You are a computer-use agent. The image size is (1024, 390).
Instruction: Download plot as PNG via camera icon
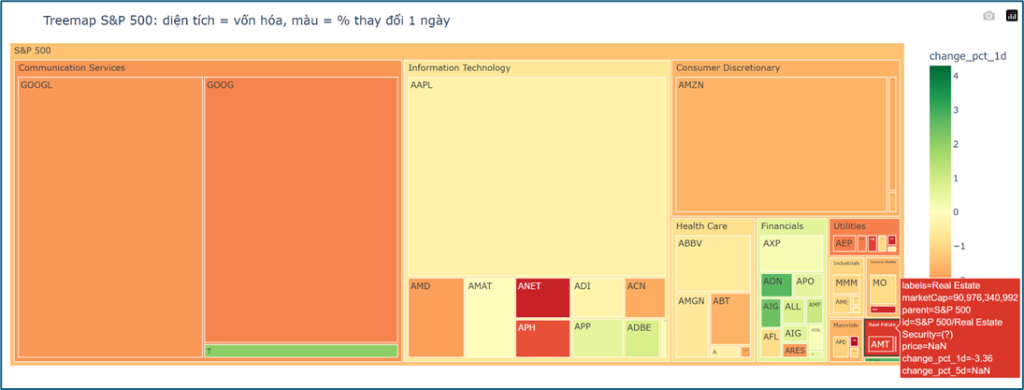pos(989,16)
